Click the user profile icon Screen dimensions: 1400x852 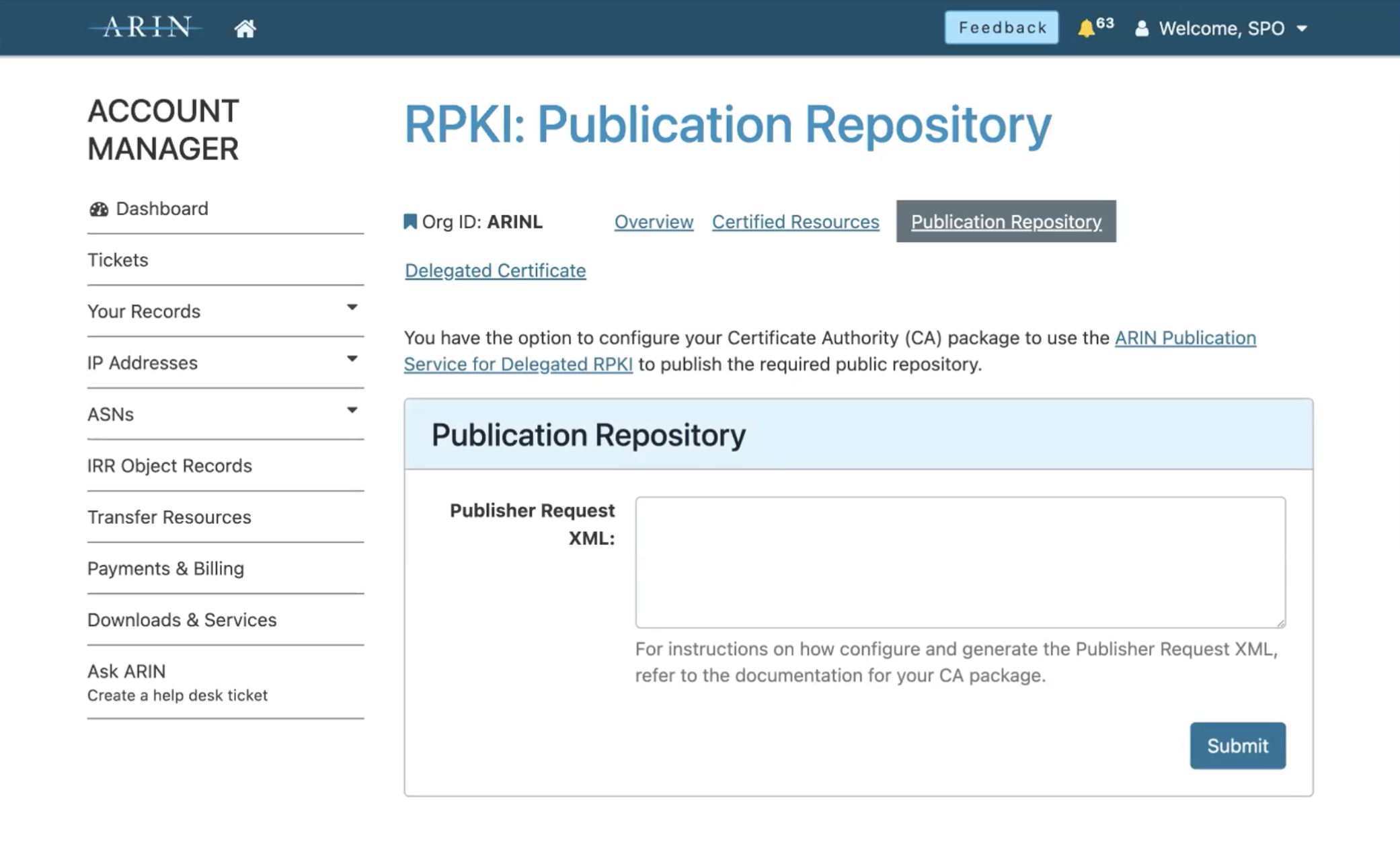click(x=1141, y=28)
